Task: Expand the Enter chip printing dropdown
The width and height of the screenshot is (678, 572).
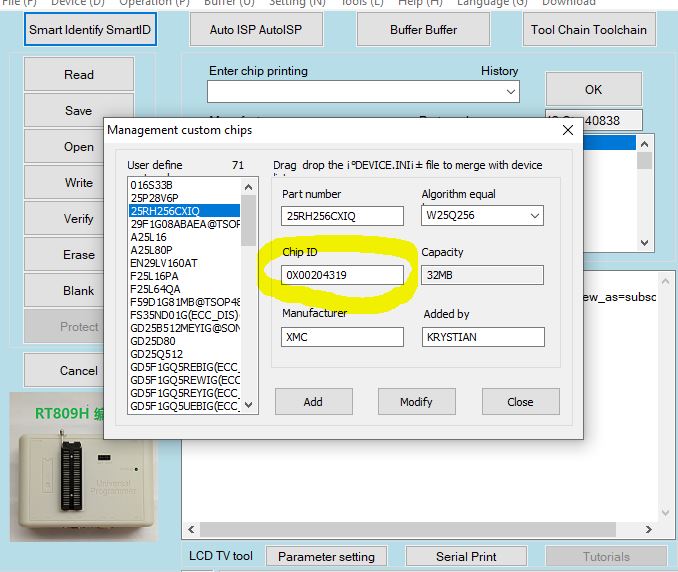Action: coord(511,92)
